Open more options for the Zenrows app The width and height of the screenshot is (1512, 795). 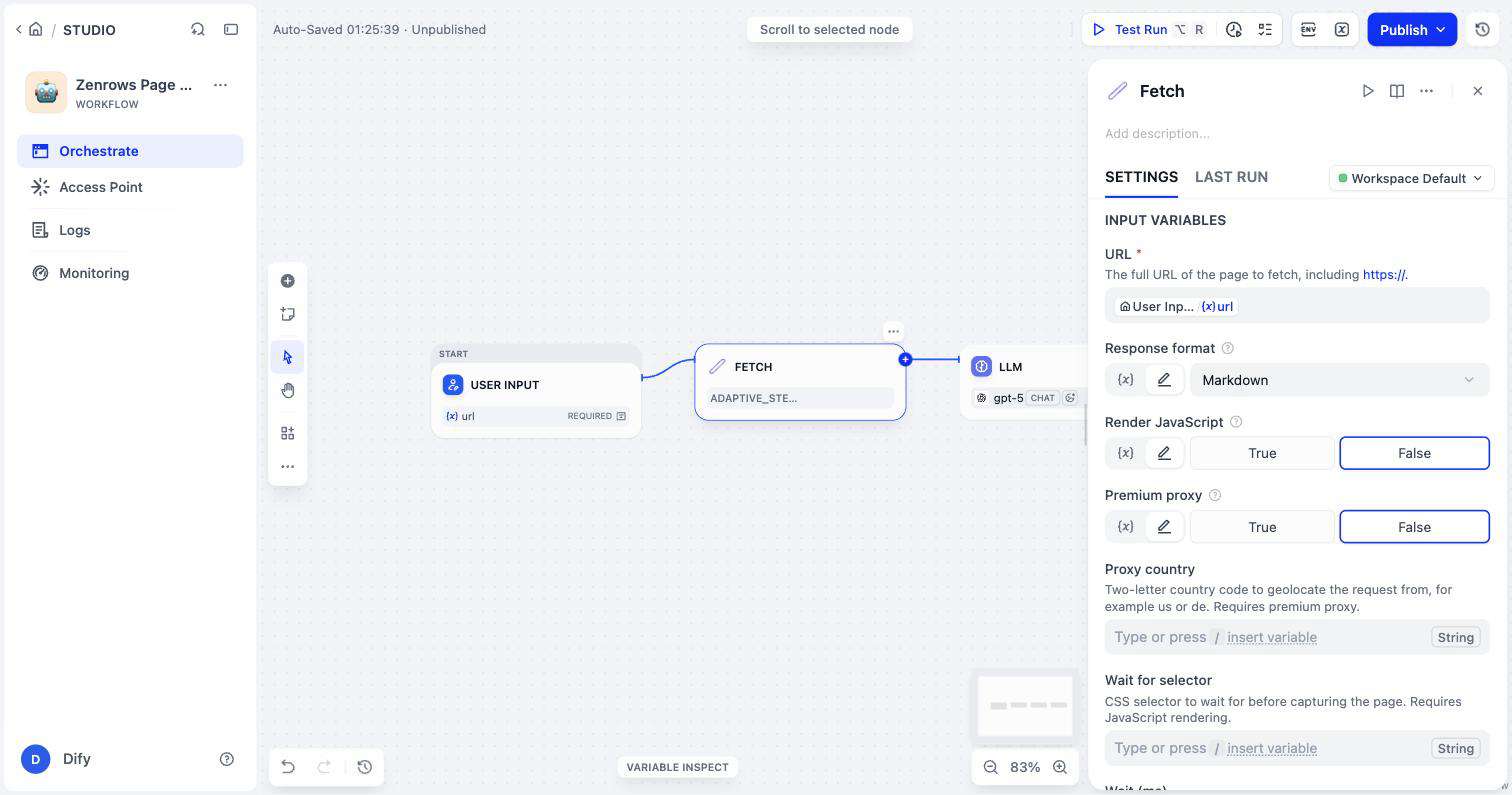(221, 85)
